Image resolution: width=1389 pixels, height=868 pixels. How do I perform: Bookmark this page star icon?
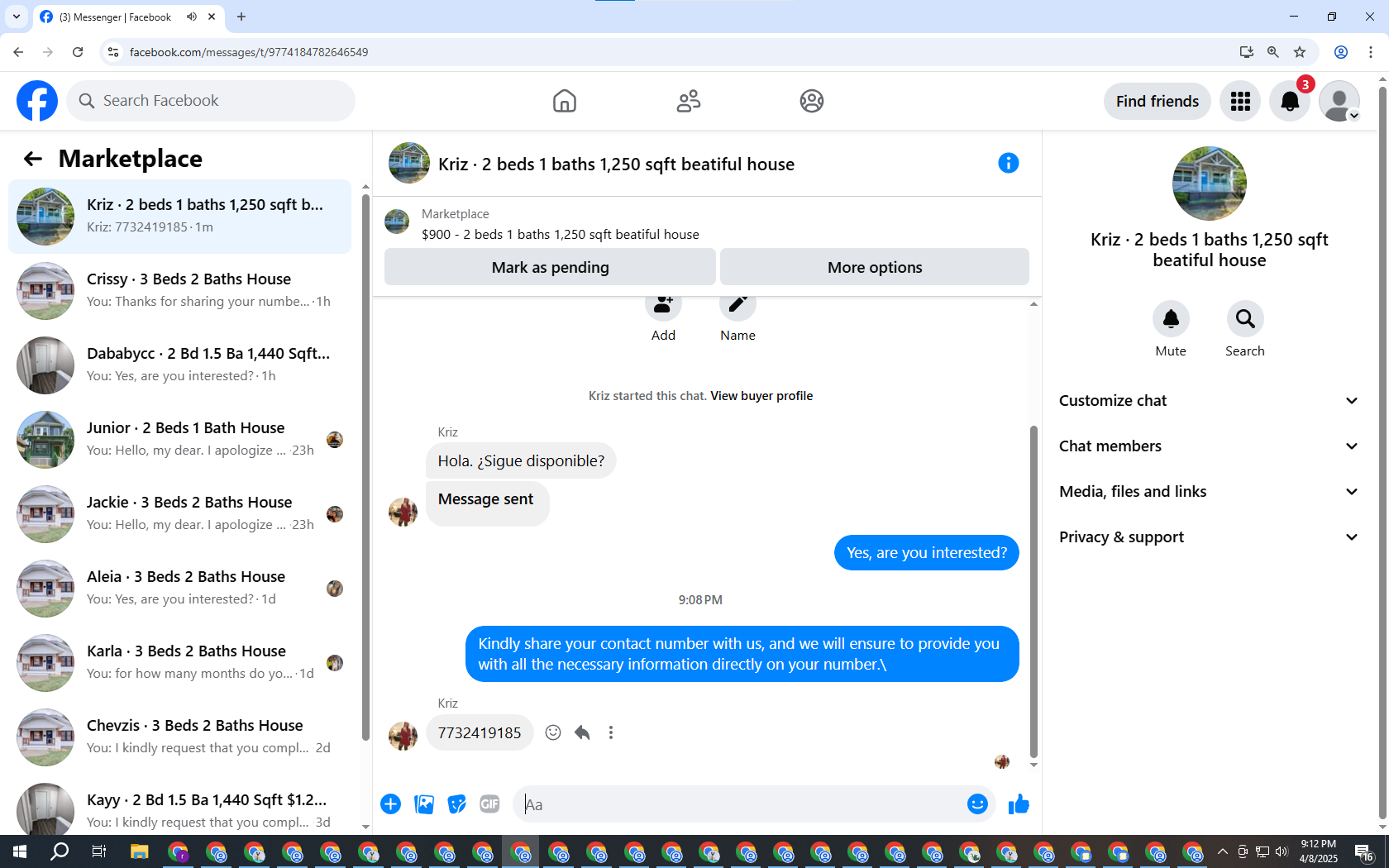pyautogui.click(x=1300, y=52)
